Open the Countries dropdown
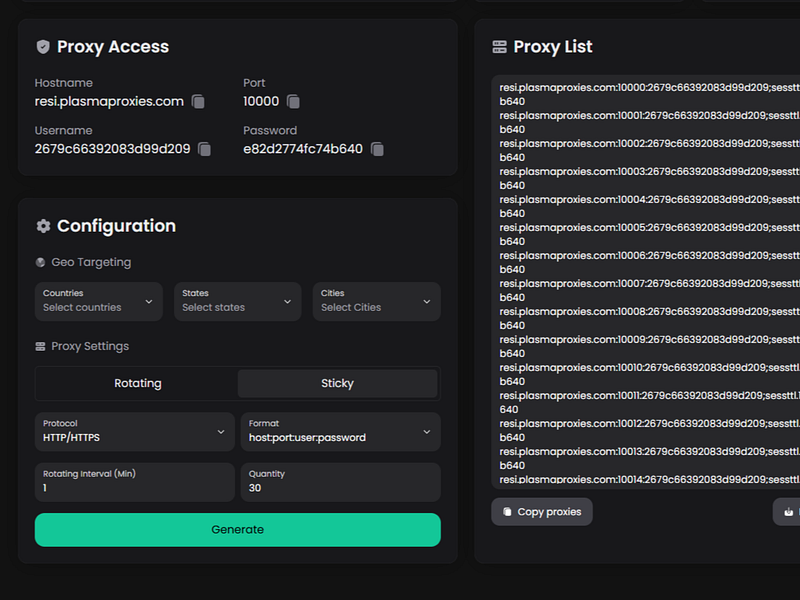 (98, 301)
